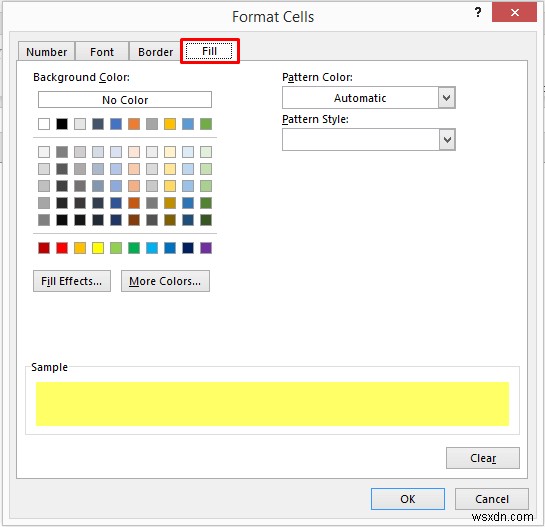
Task: Choose the dark red standard color swatch
Action: click(x=44, y=248)
